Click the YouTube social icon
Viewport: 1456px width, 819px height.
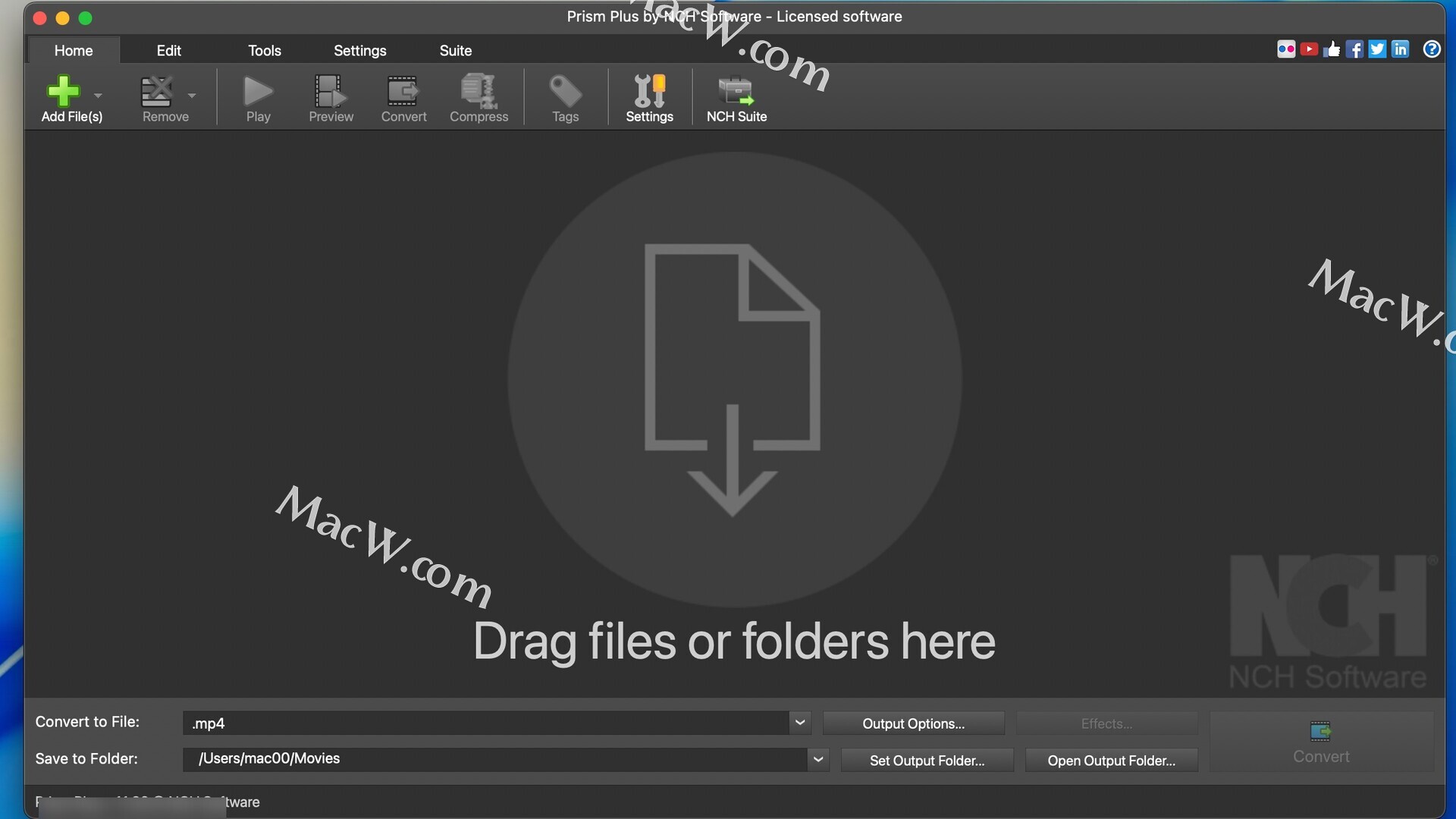(x=1309, y=49)
